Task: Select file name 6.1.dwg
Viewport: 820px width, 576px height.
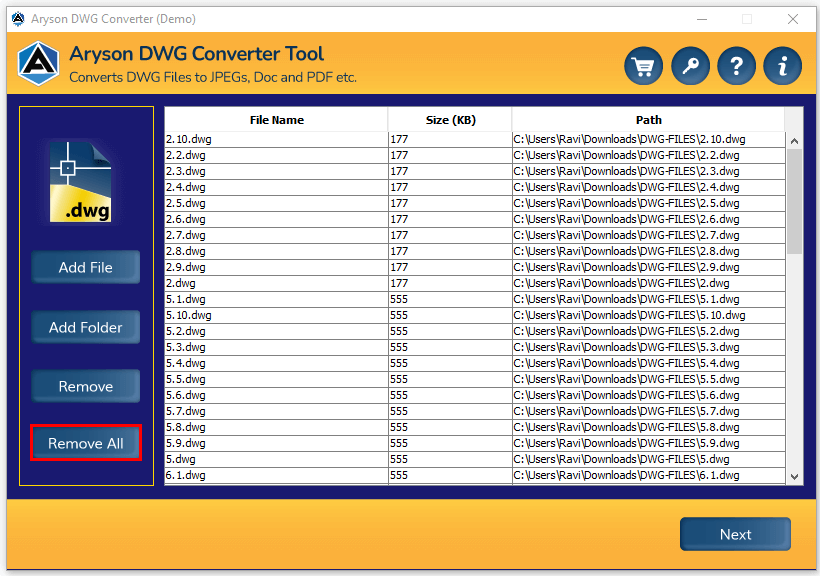Action: click(276, 476)
